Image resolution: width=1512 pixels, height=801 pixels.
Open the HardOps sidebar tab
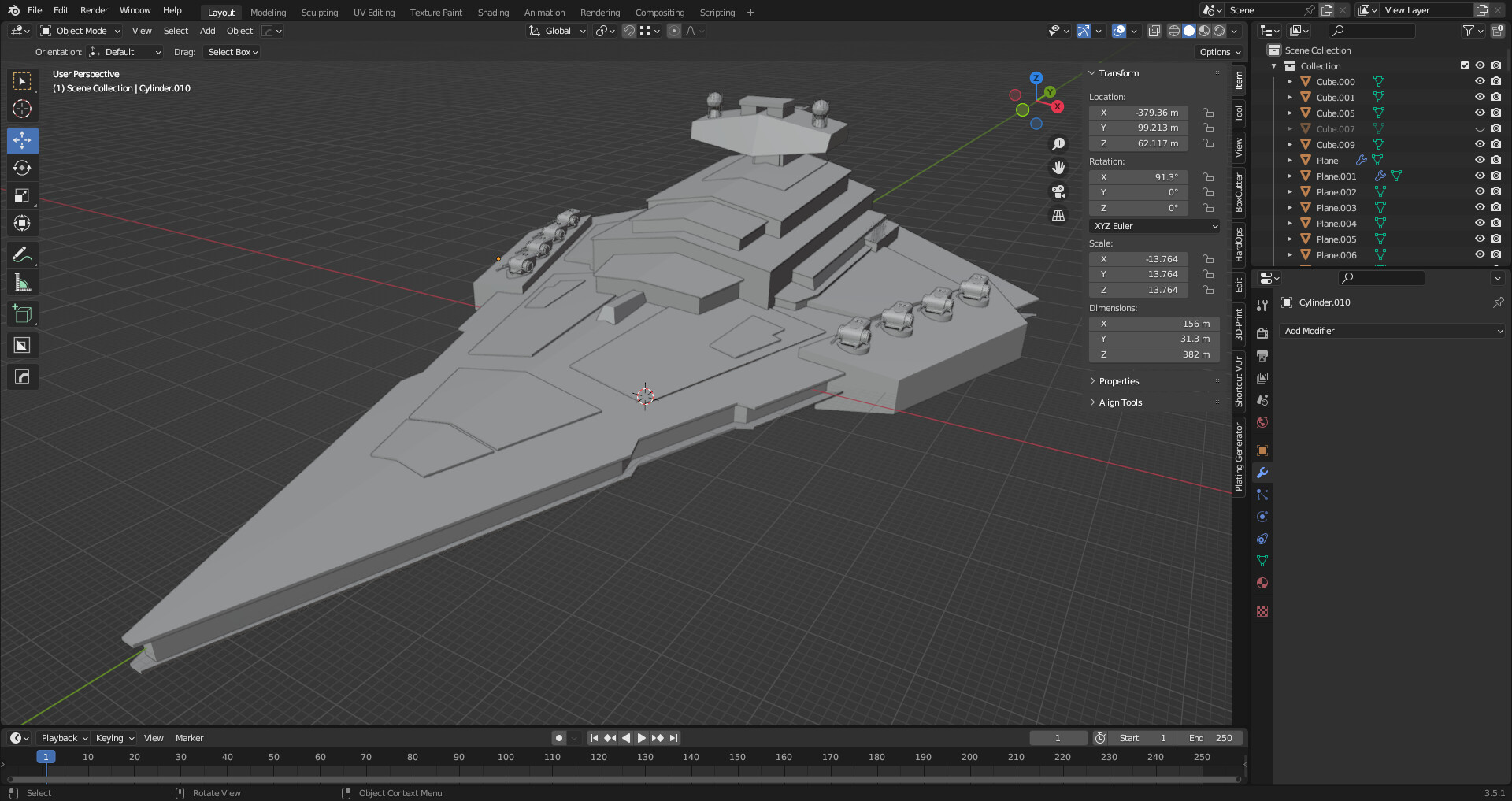coord(1239,245)
